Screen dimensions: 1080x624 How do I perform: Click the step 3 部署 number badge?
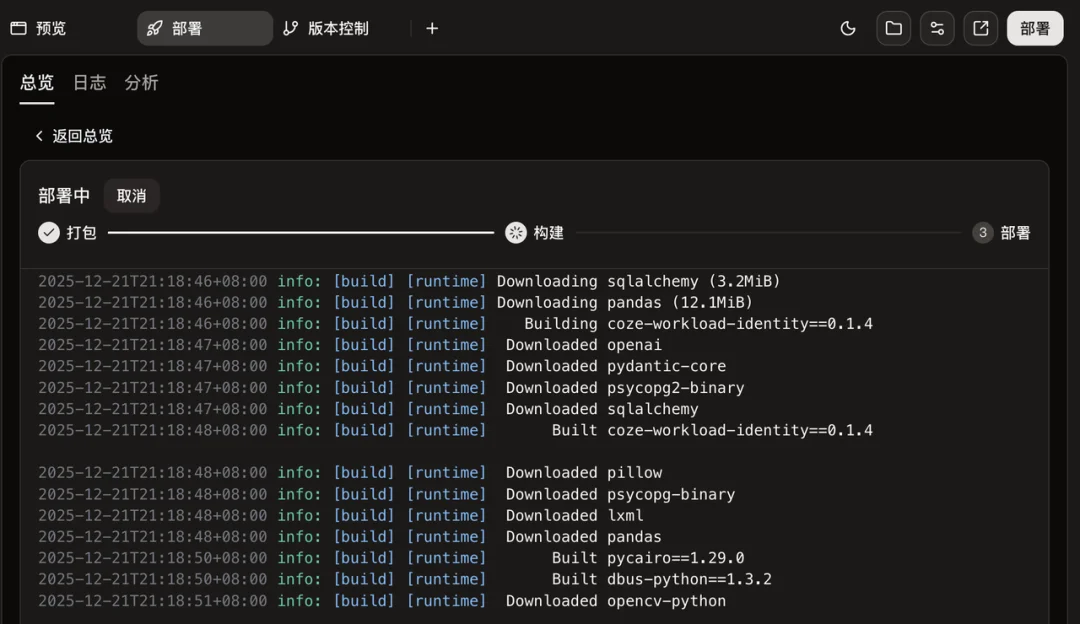click(982, 233)
